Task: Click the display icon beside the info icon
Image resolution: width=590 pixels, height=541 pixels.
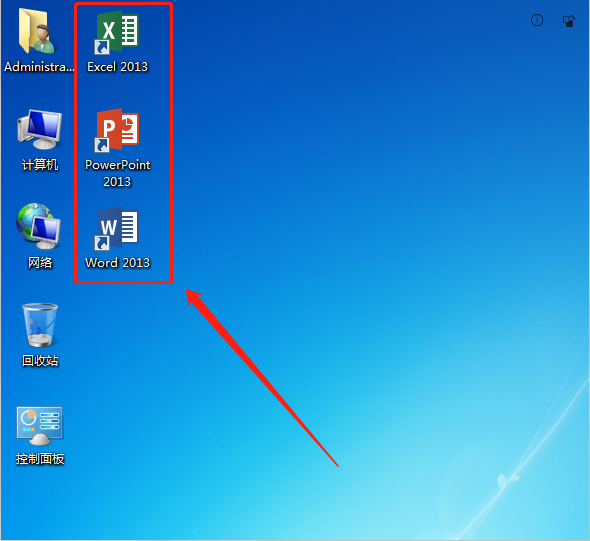Action: pyautogui.click(x=569, y=21)
